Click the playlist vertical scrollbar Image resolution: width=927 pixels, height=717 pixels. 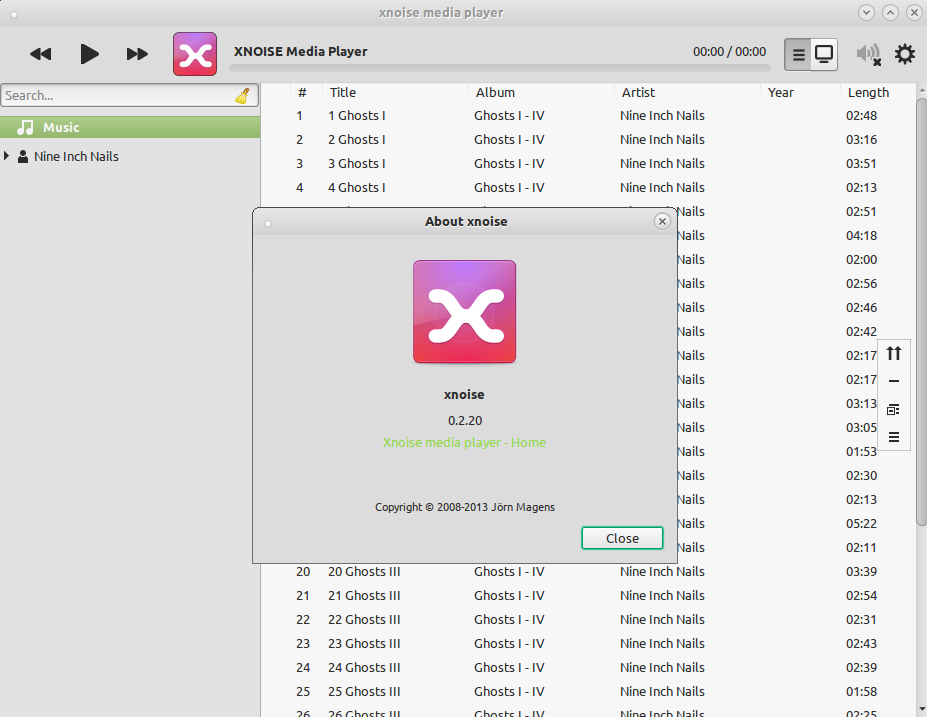click(921, 312)
